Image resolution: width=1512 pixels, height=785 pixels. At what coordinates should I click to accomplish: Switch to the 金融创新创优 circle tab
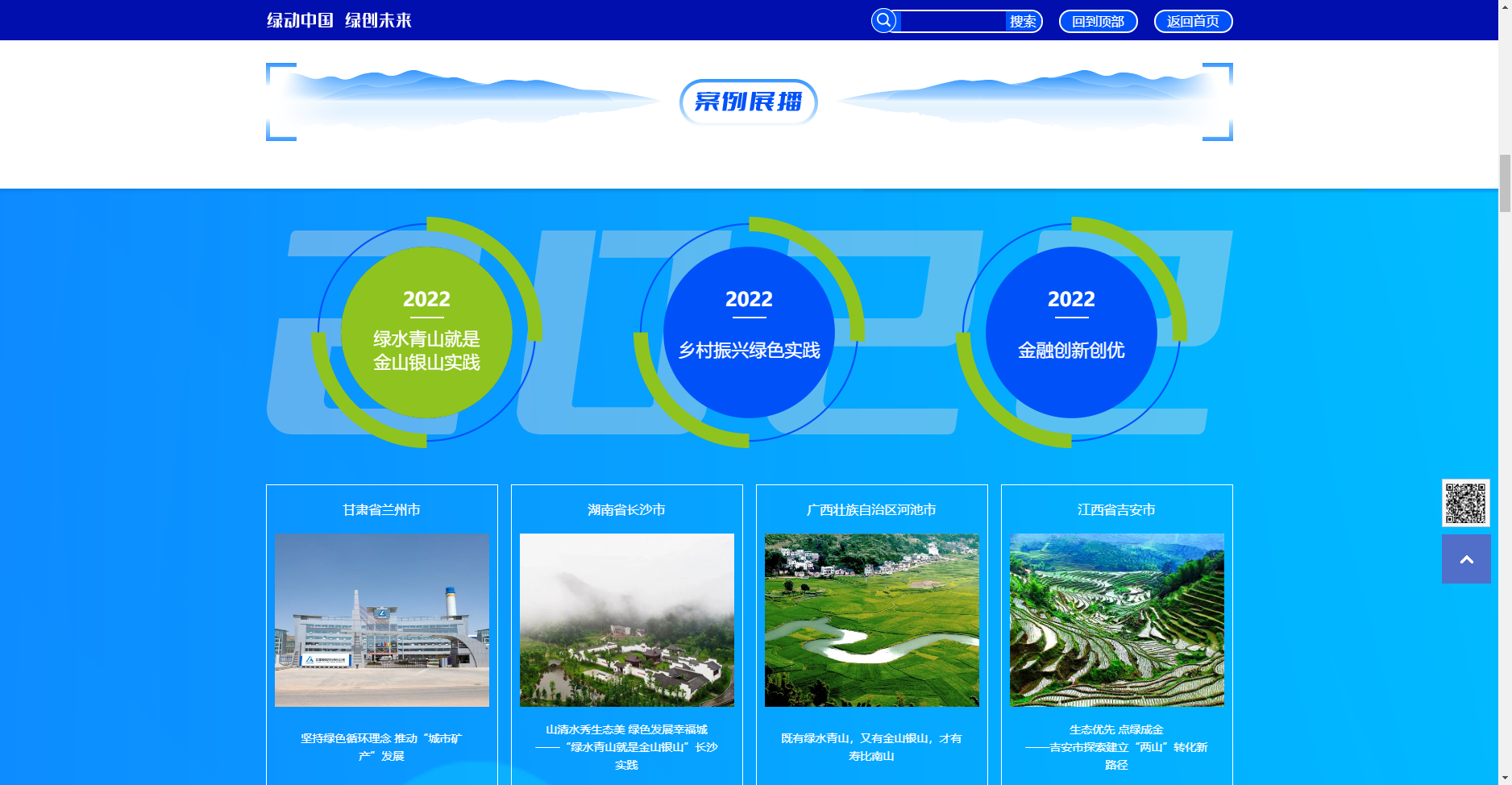tap(1071, 332)
